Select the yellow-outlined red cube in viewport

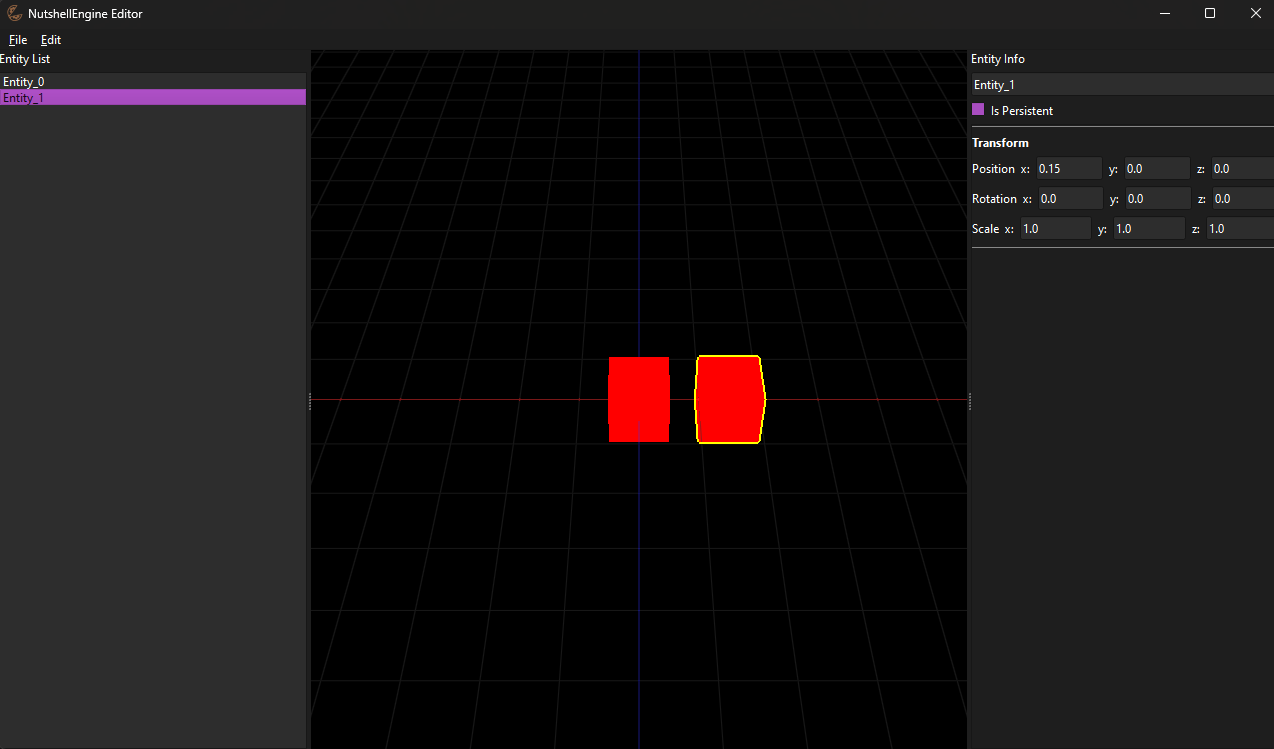coord(730,399)
